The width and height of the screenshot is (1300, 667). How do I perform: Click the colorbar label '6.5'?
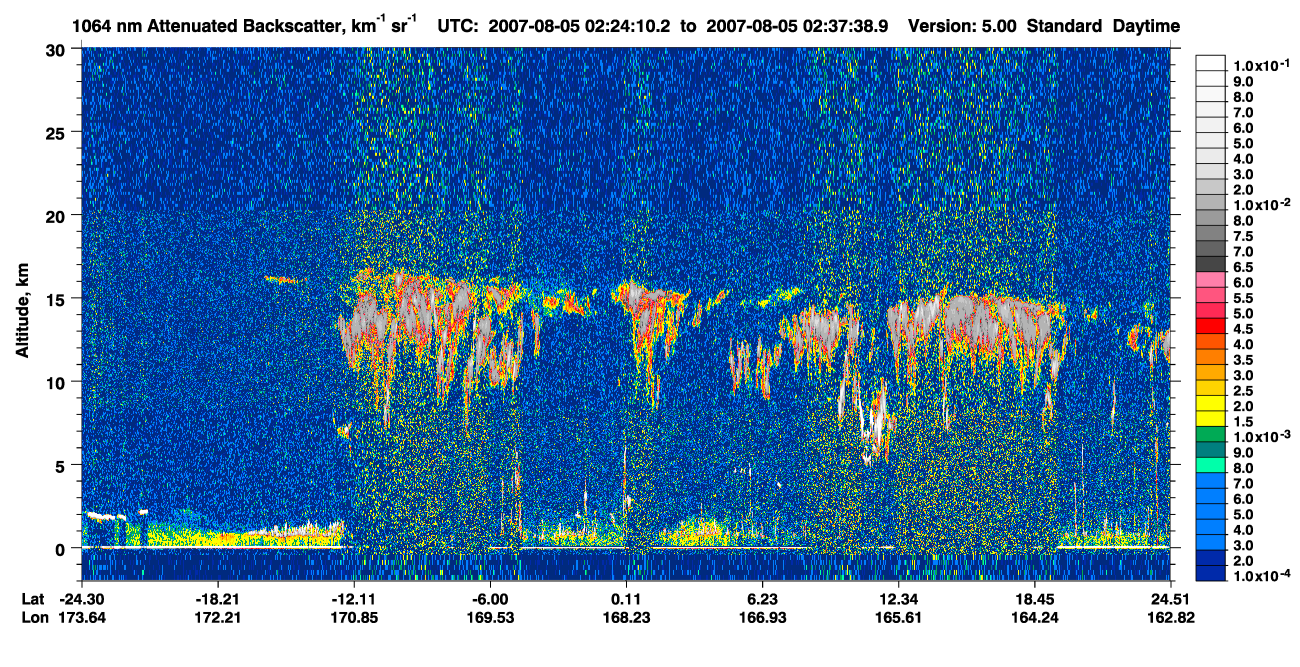coord(1243,268)
